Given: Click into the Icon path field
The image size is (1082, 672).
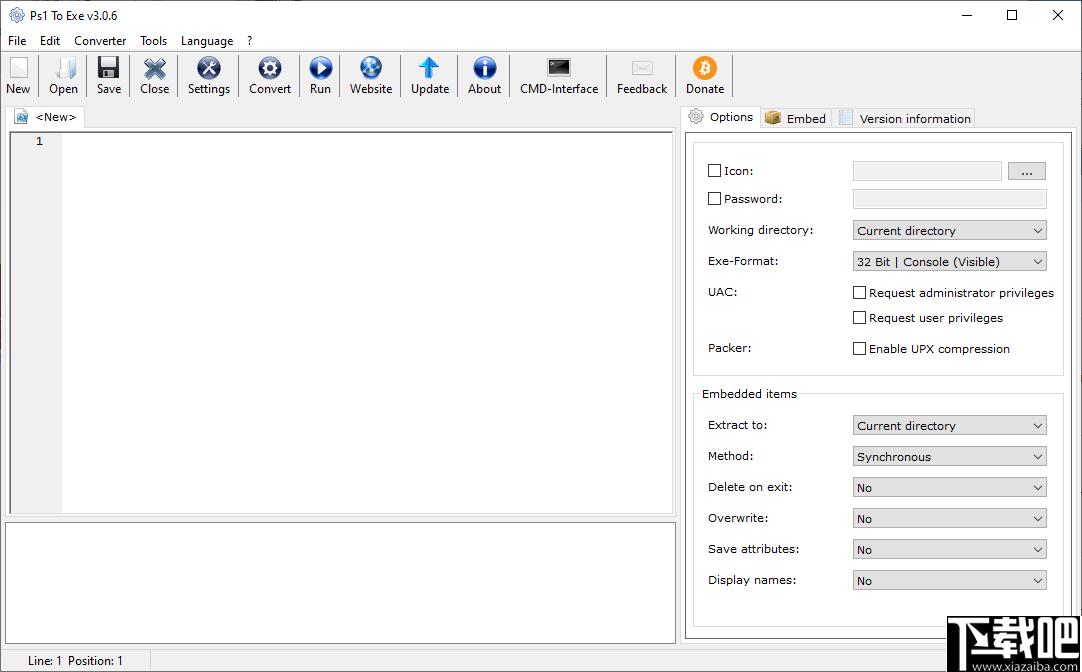Looking at the screenshot, I should click(x=927, y=171).
